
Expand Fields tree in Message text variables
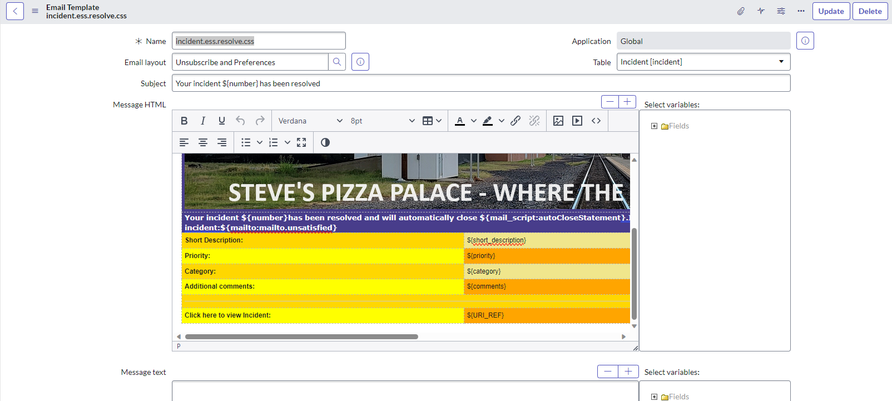[x=654, y=397]
